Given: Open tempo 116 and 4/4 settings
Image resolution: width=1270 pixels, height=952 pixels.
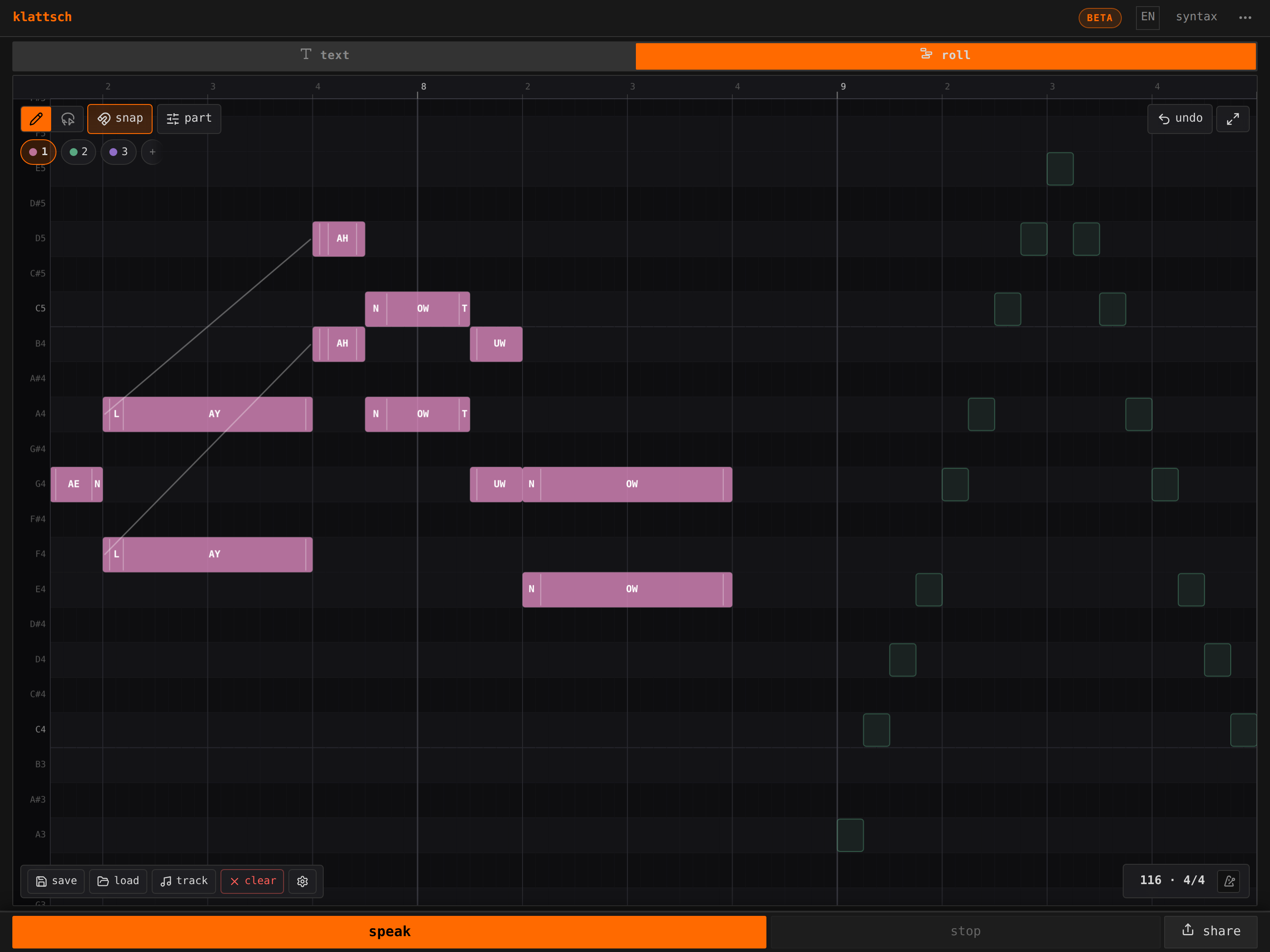Looking at the screenshot, I should click(x=1172, y=880).
